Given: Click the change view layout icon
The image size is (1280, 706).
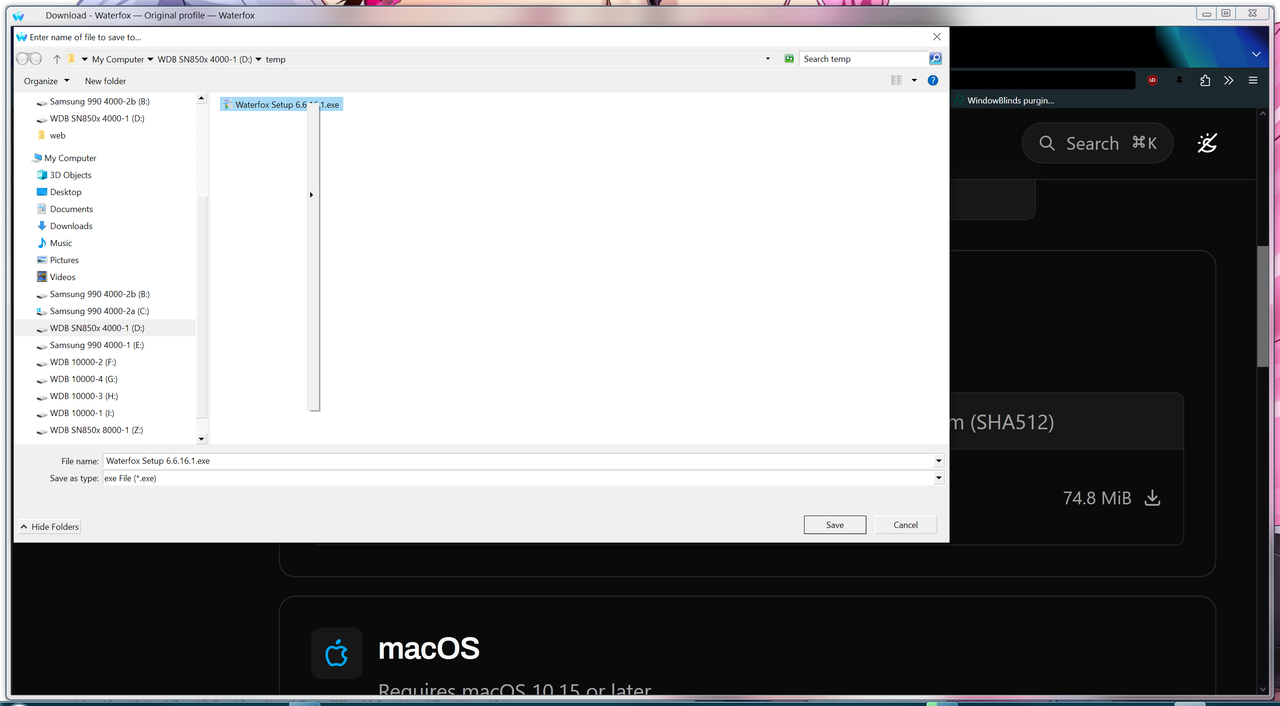Looking at the screenshot, I should click(897, 81).
